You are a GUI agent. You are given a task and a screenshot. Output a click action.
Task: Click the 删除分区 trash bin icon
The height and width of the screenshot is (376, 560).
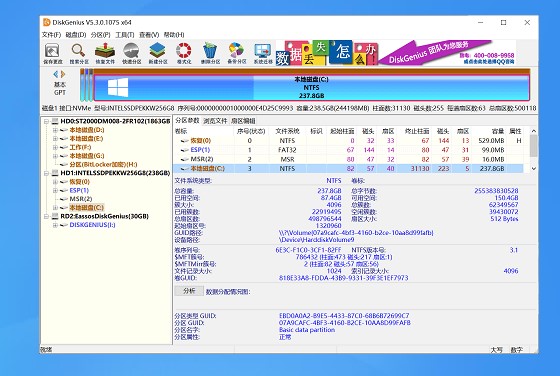(x=210, y=53)
